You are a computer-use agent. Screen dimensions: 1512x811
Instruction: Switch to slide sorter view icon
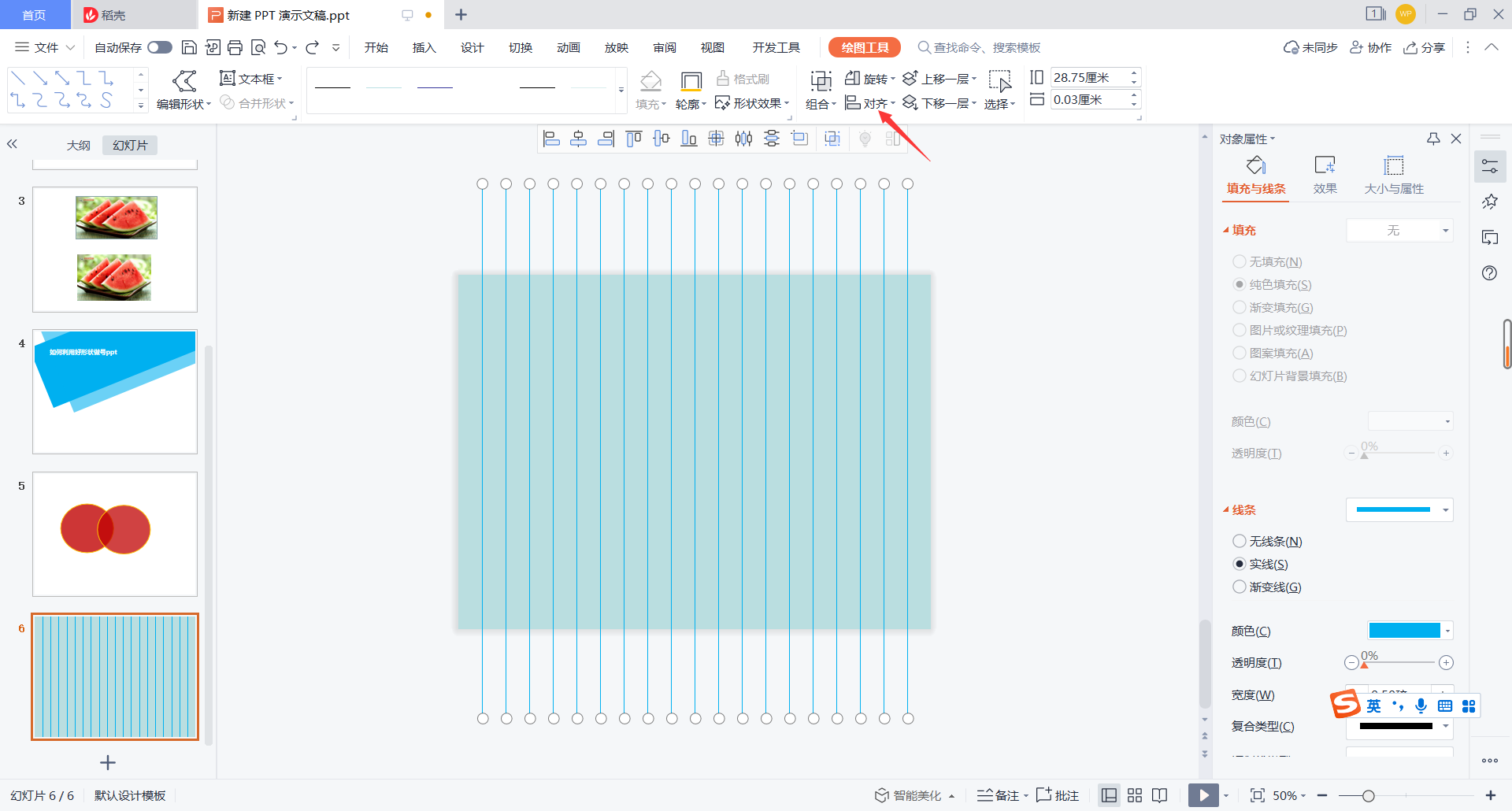click(x=1135, y=795)
